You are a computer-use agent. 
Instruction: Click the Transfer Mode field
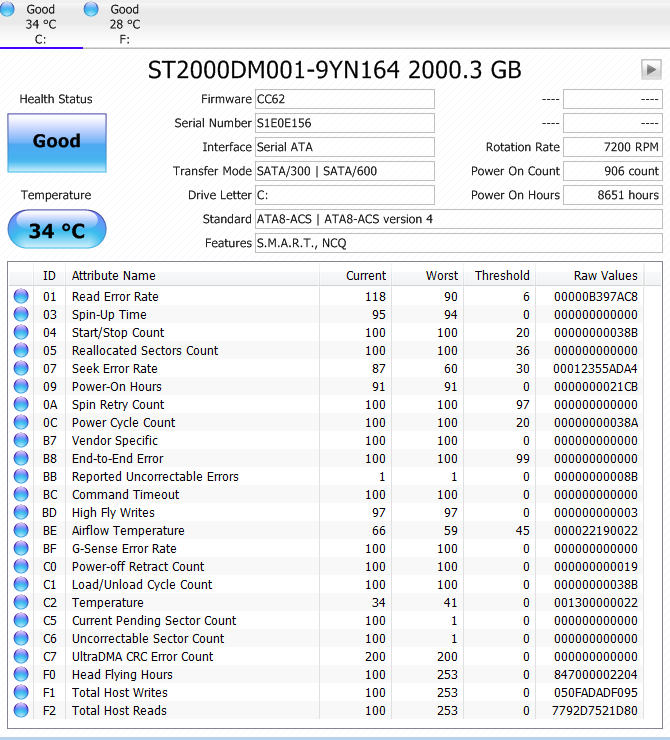(344, 171)
